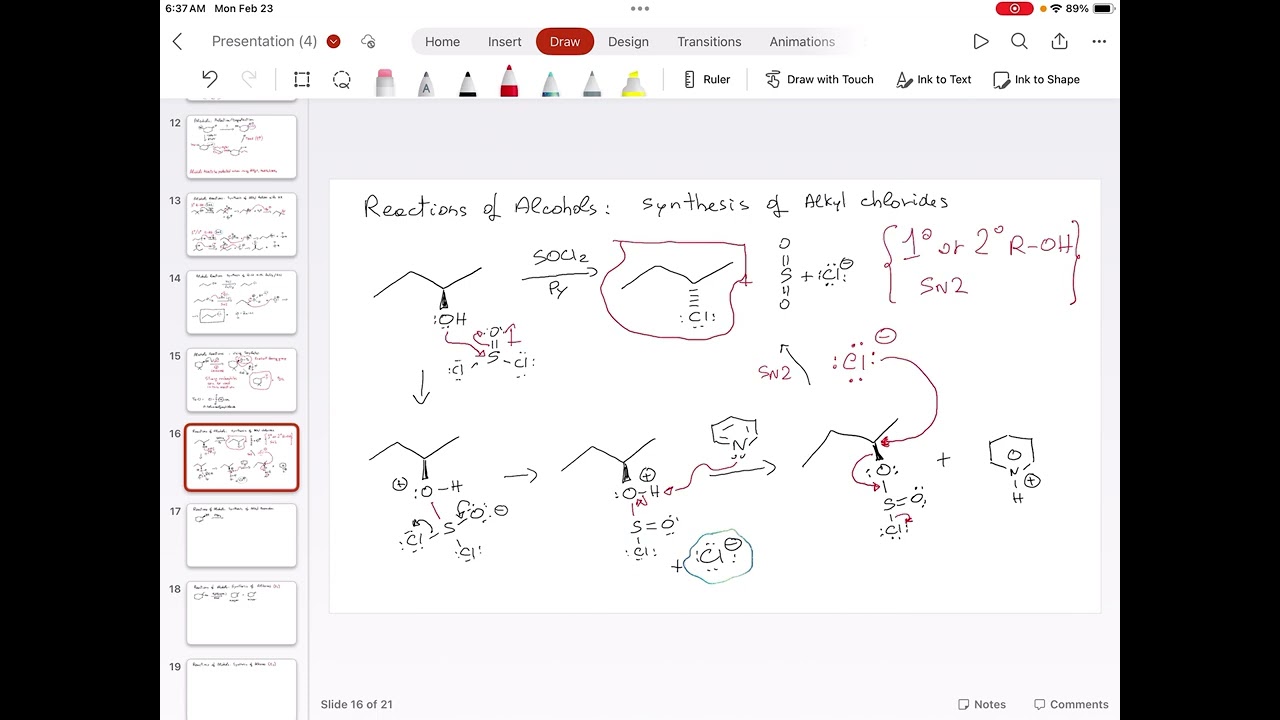Select the text pen marked A
Image resolution: width=1280 pixels, height=720 pixels.
(425, 82)
